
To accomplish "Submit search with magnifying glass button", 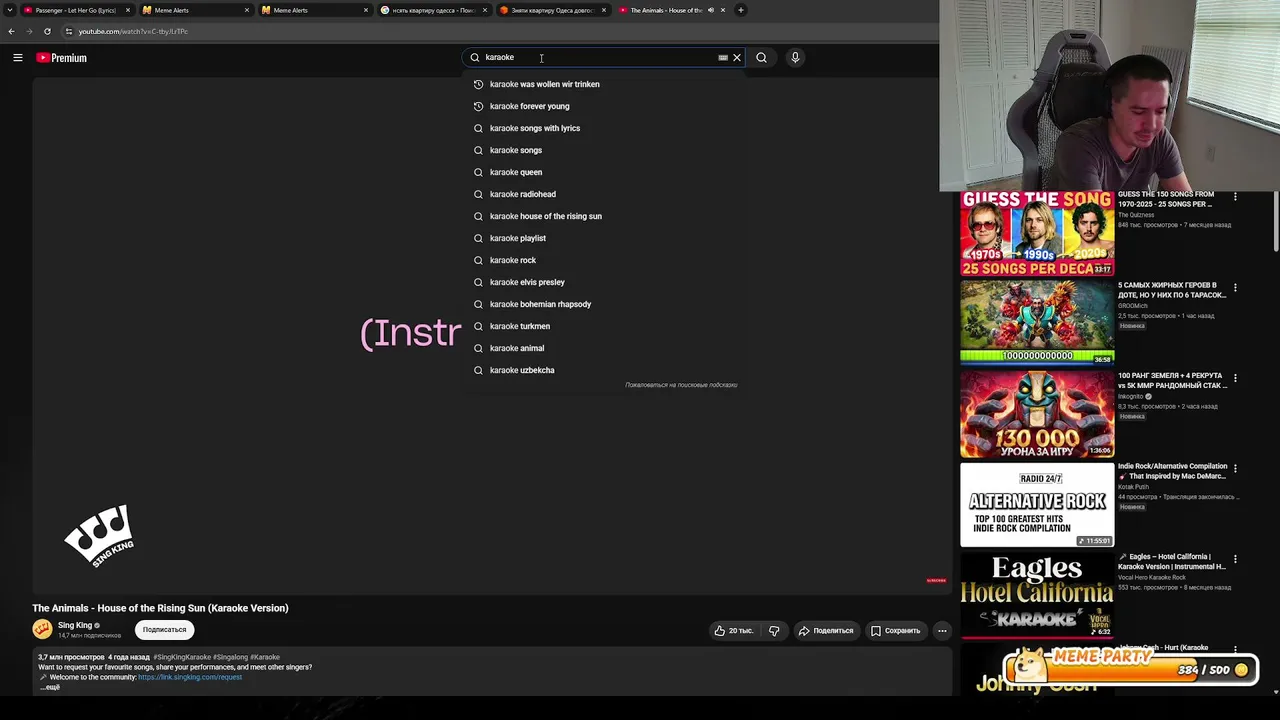I will 761,58.
